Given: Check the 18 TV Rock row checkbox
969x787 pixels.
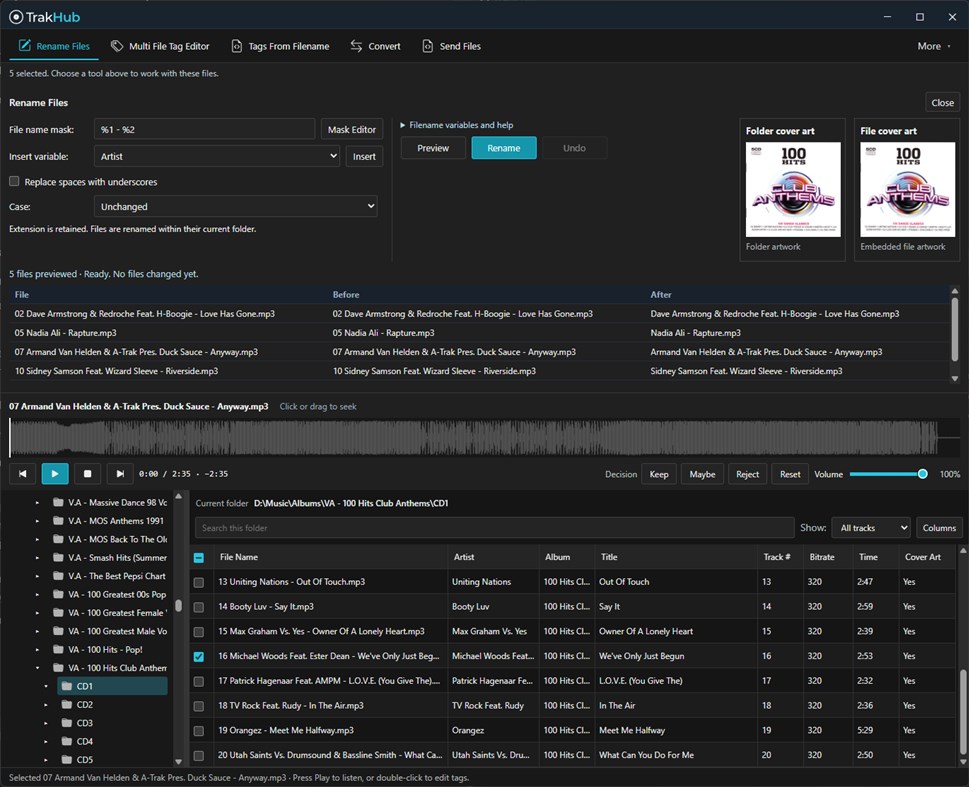Looking at the screenshot, I should click(x=199, y=706).
